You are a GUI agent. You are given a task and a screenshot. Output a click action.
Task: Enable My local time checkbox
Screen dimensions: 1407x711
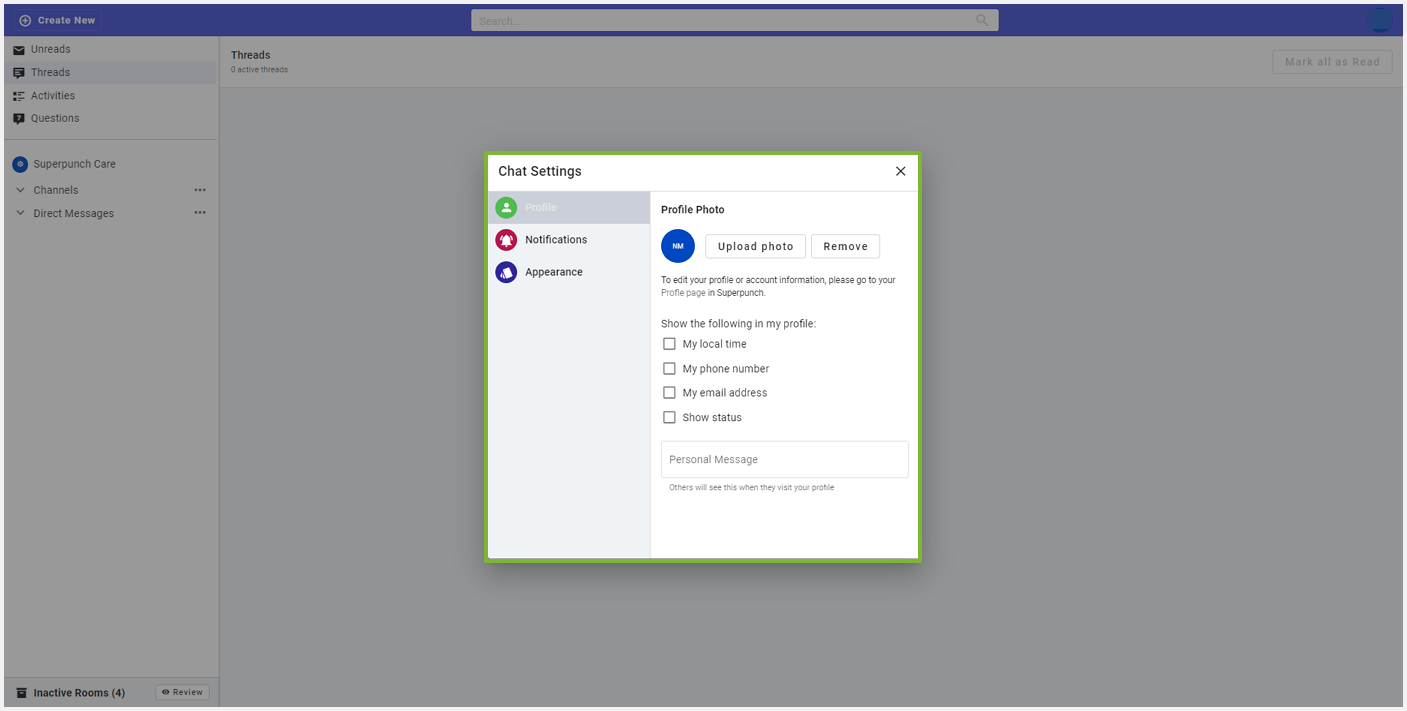click(x=670, y=344)
